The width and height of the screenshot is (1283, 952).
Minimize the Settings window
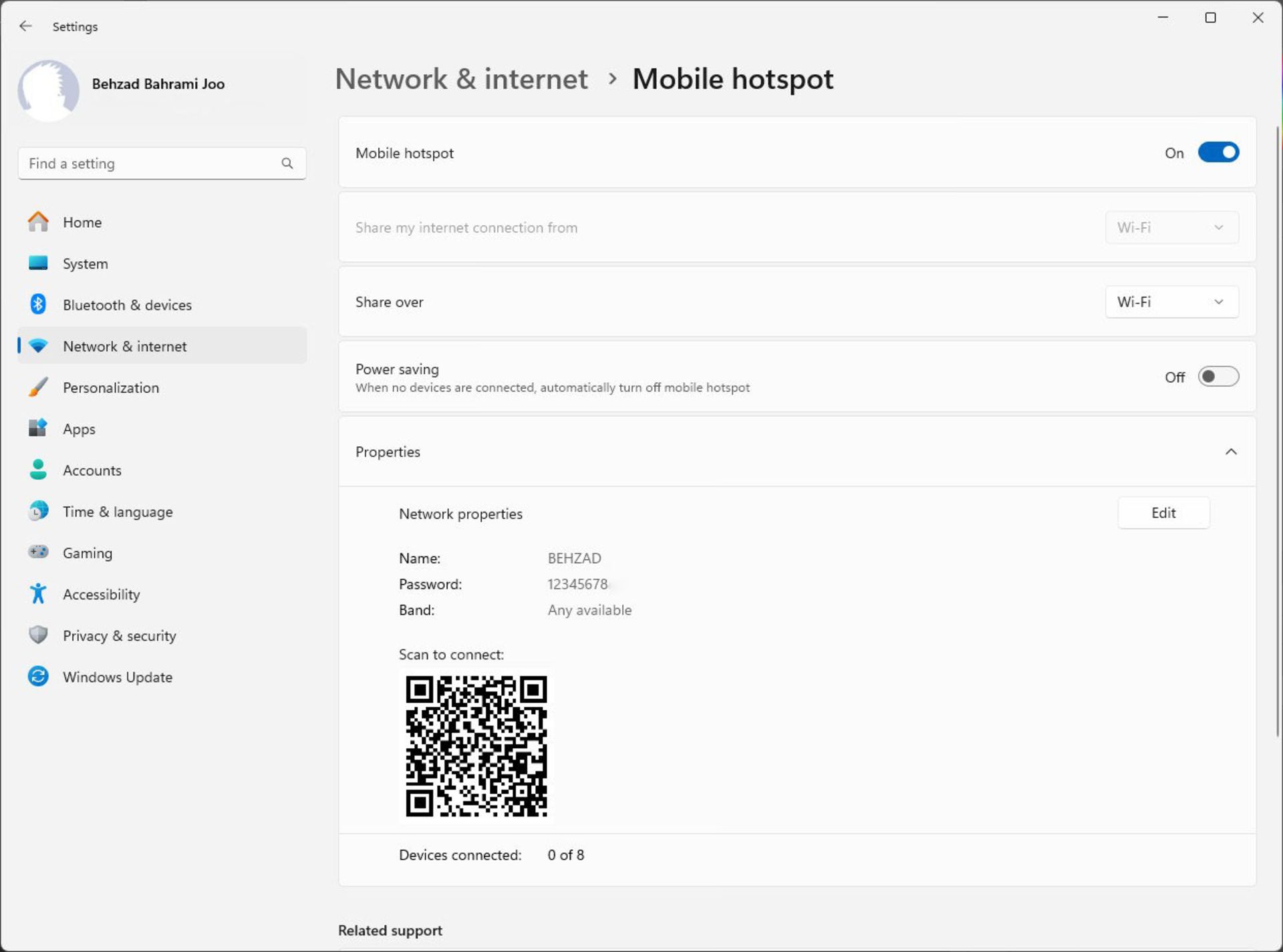[x=1163, y=18]
